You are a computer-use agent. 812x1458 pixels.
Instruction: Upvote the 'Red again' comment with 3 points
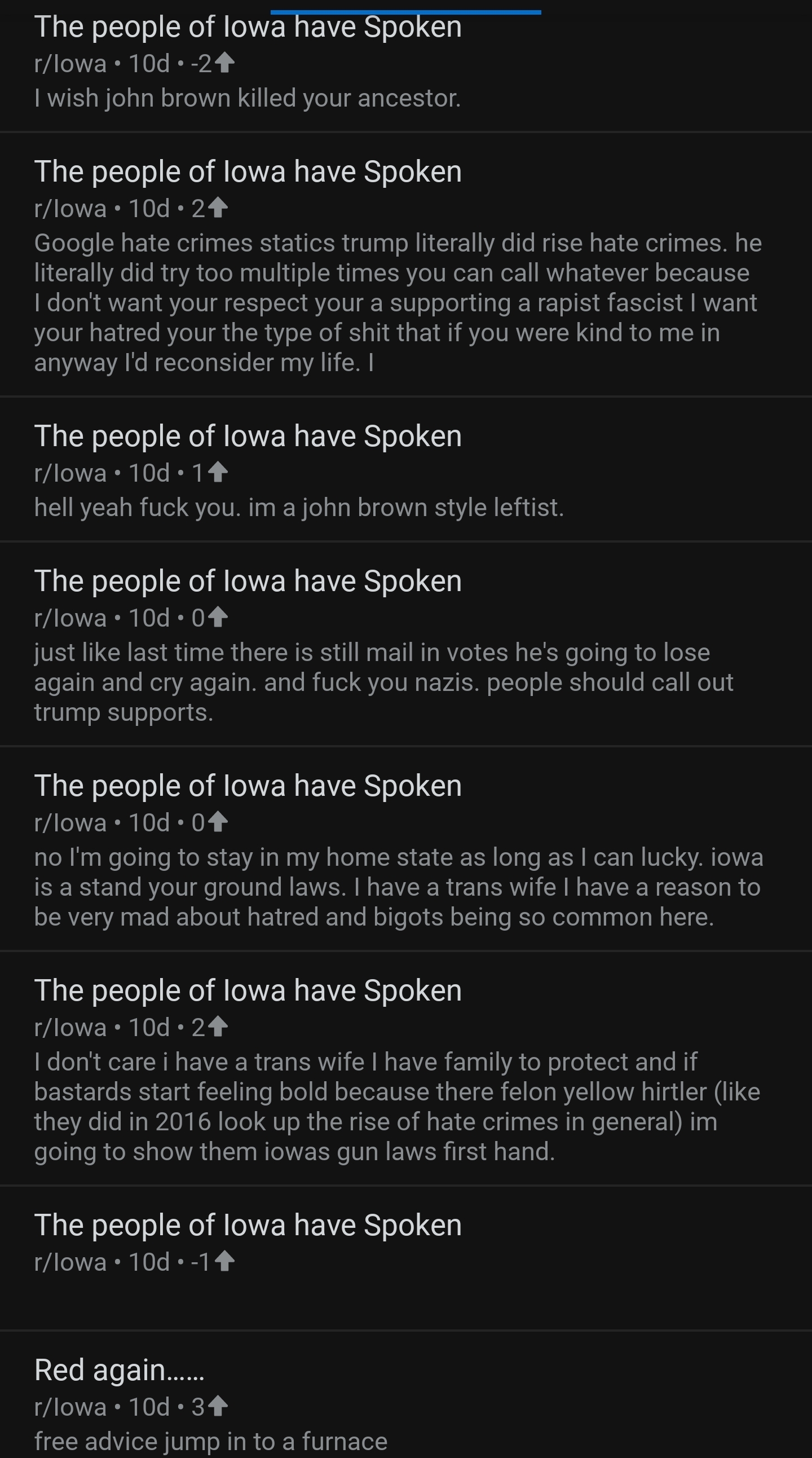click(x=218, y=1407)
